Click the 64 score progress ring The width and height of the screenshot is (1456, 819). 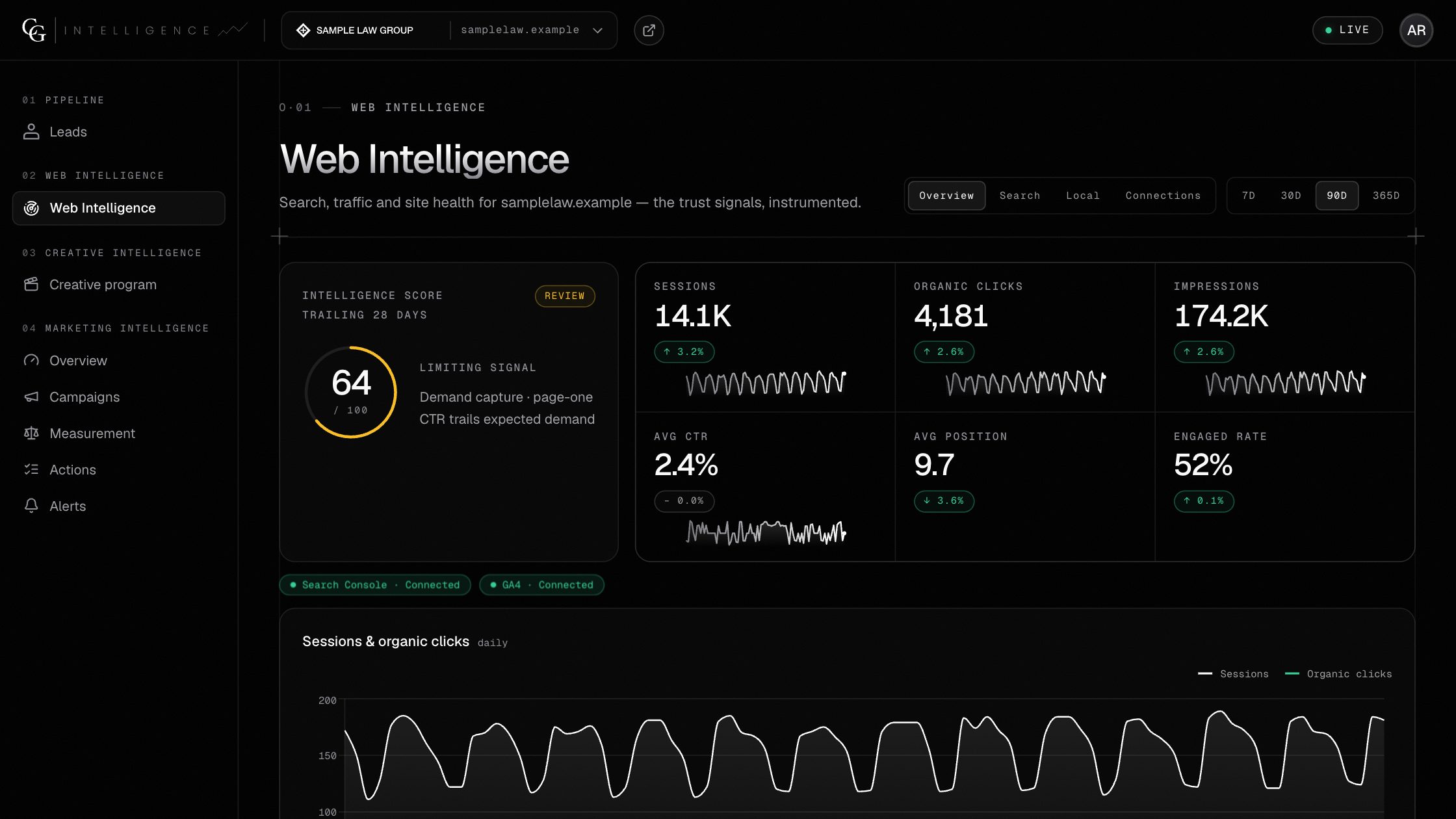click(x=351, y=392)
